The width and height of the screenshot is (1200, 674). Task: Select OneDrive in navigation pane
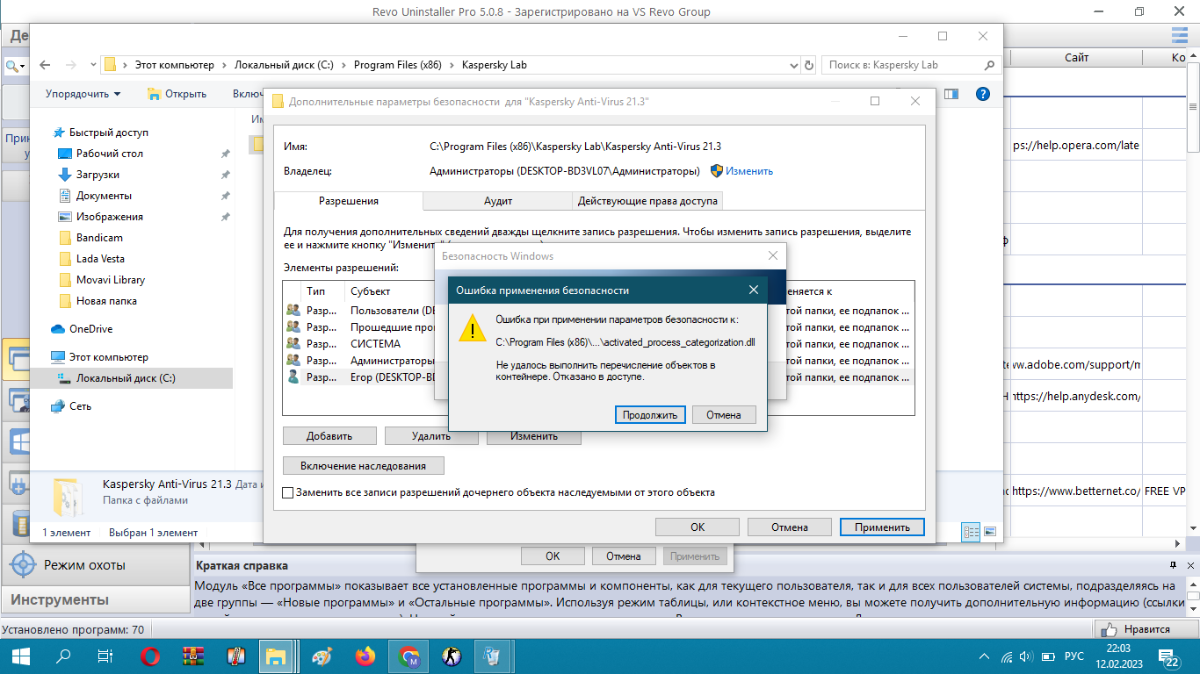[x=90, y=328]
